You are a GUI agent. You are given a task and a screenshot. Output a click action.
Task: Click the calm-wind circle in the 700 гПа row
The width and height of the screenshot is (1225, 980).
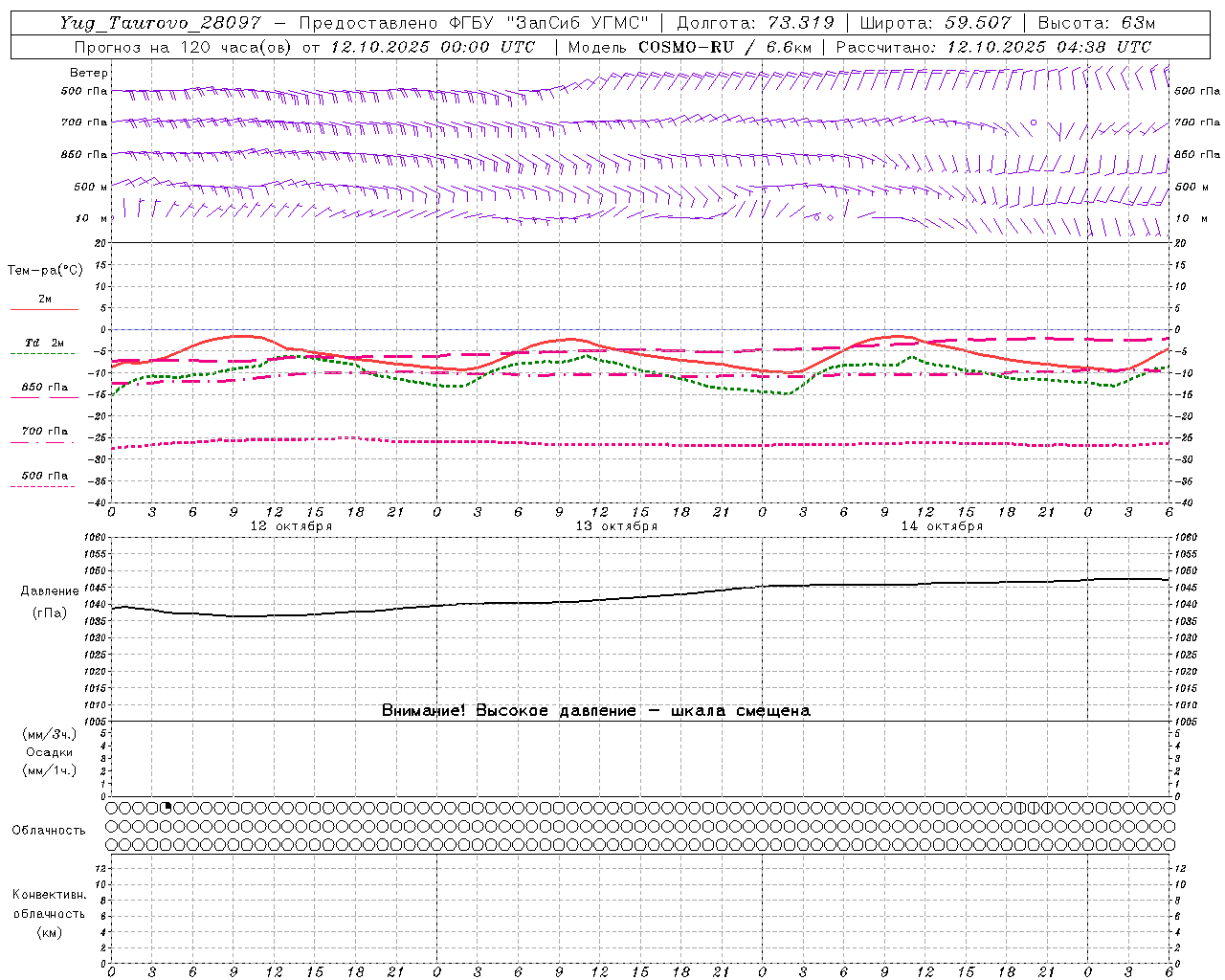[1034, 122]
